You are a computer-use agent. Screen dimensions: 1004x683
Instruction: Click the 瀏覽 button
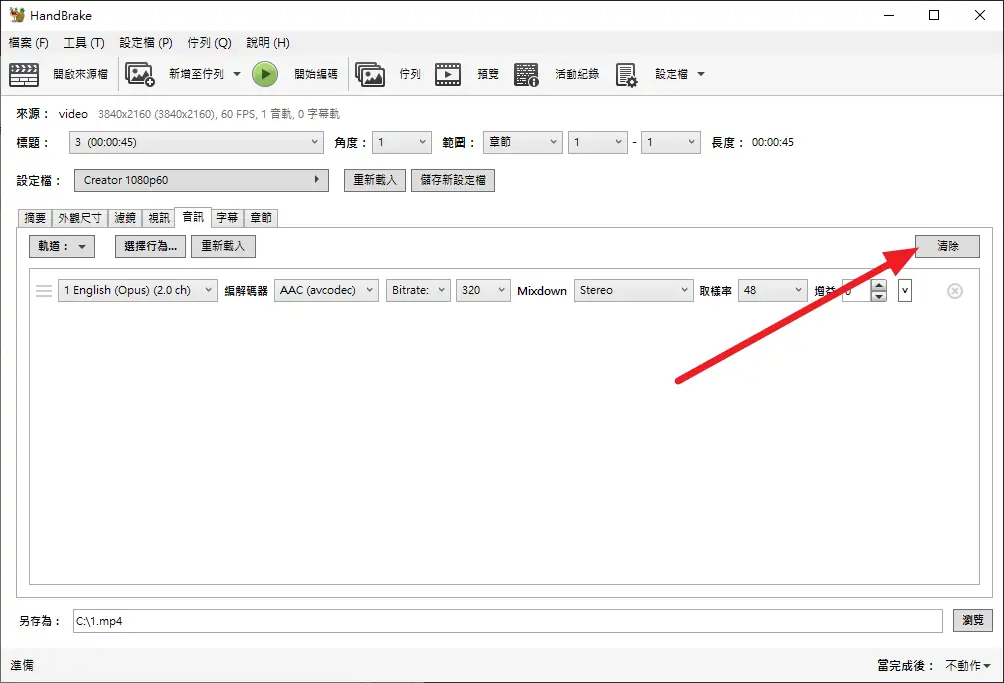972,620
